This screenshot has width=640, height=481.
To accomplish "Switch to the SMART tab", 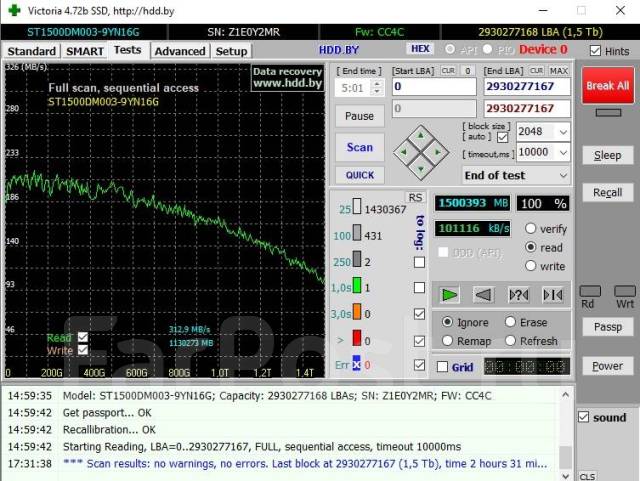I will [x=85, y=51].
